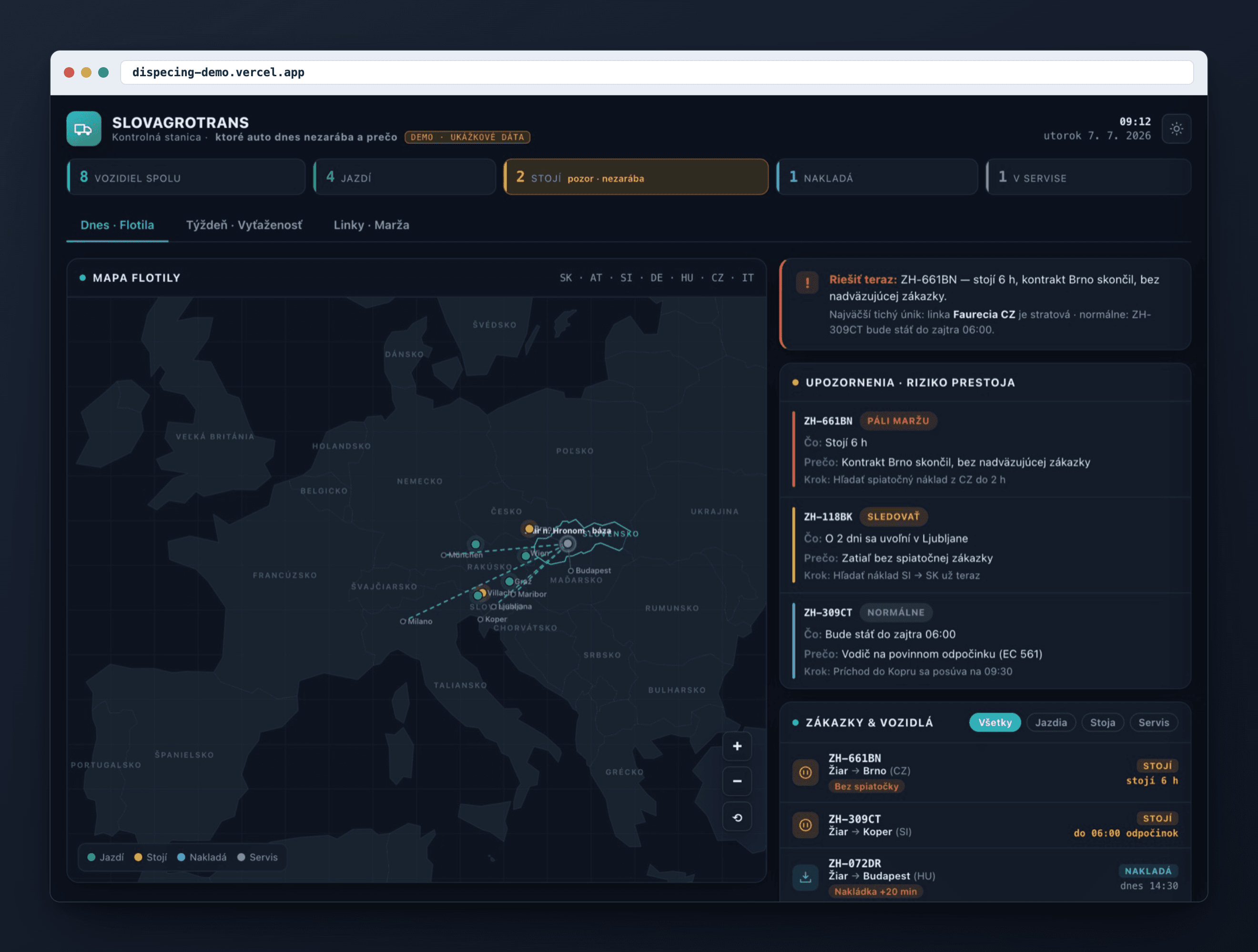Screen dimensions: 1258x952
Task: Click the yellow standing vehicle marker near Česko
Action: click(529, 529)
